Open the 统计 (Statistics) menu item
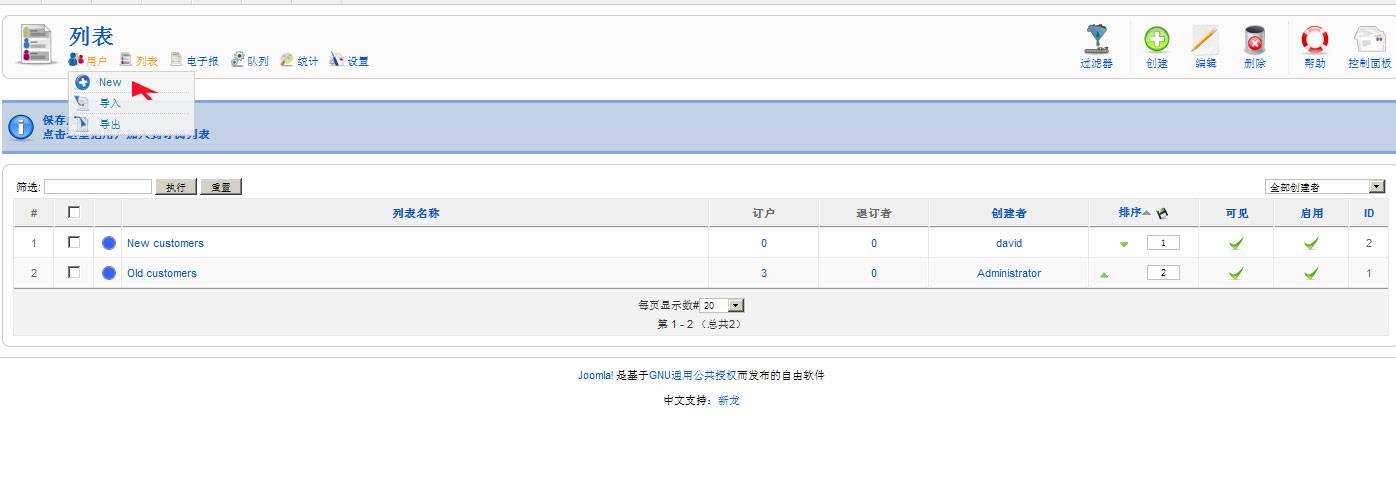This screenshot has width=1396, height=488. pyautogui.click(x=300, y=61)
